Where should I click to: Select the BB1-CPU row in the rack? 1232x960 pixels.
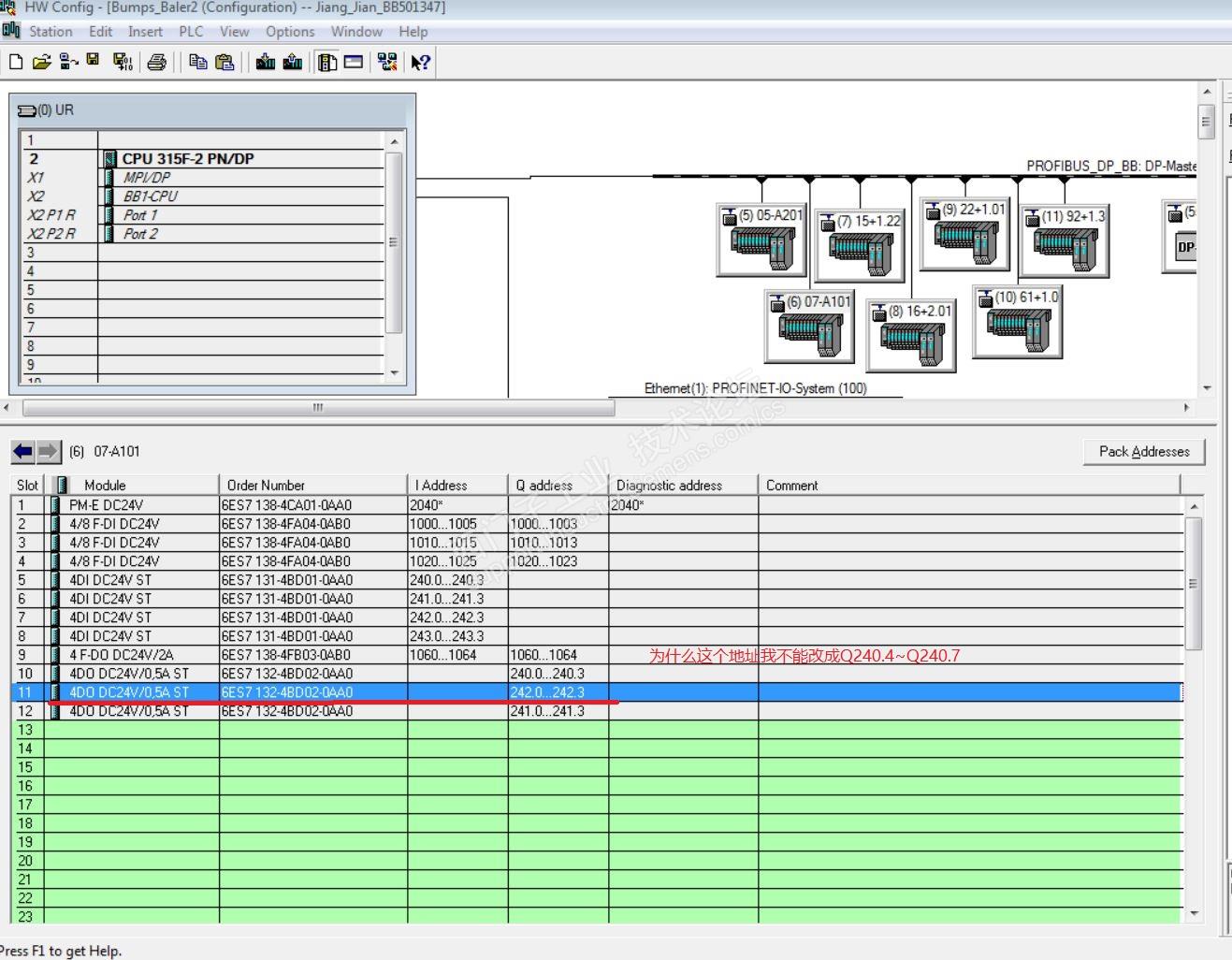click(203, 196)
